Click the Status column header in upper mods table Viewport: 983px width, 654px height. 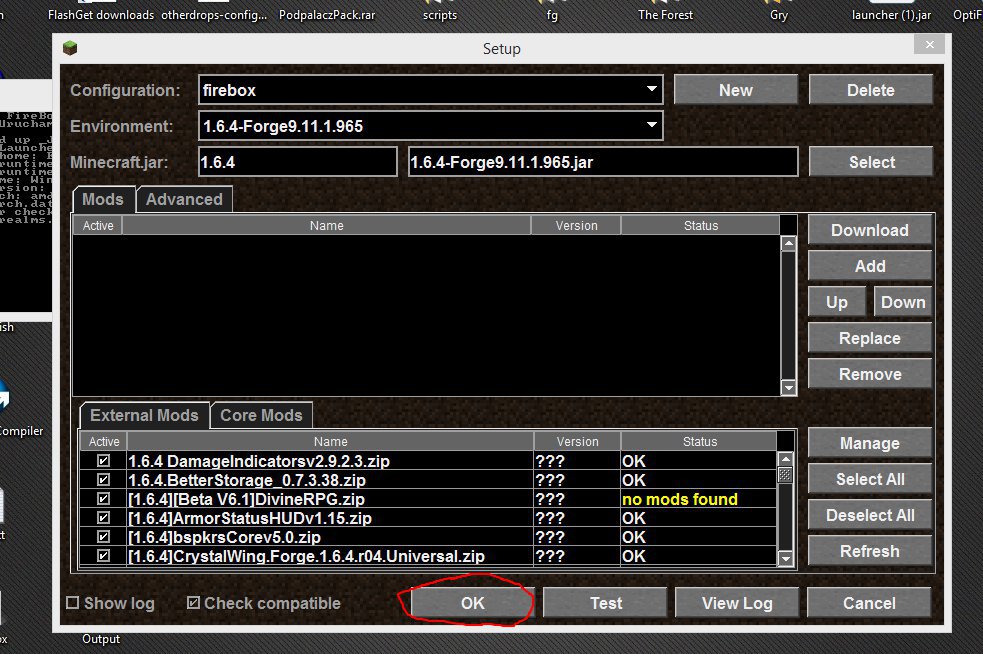[x=700, y=225]
